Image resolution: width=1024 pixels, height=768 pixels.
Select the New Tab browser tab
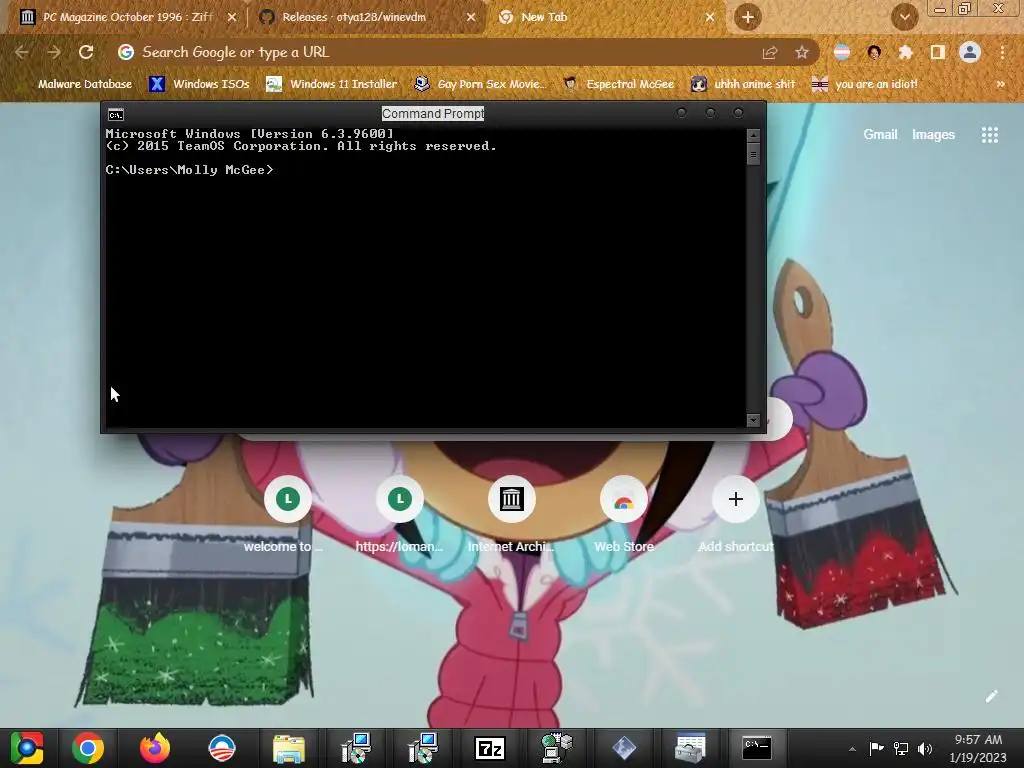pos(604,17)
